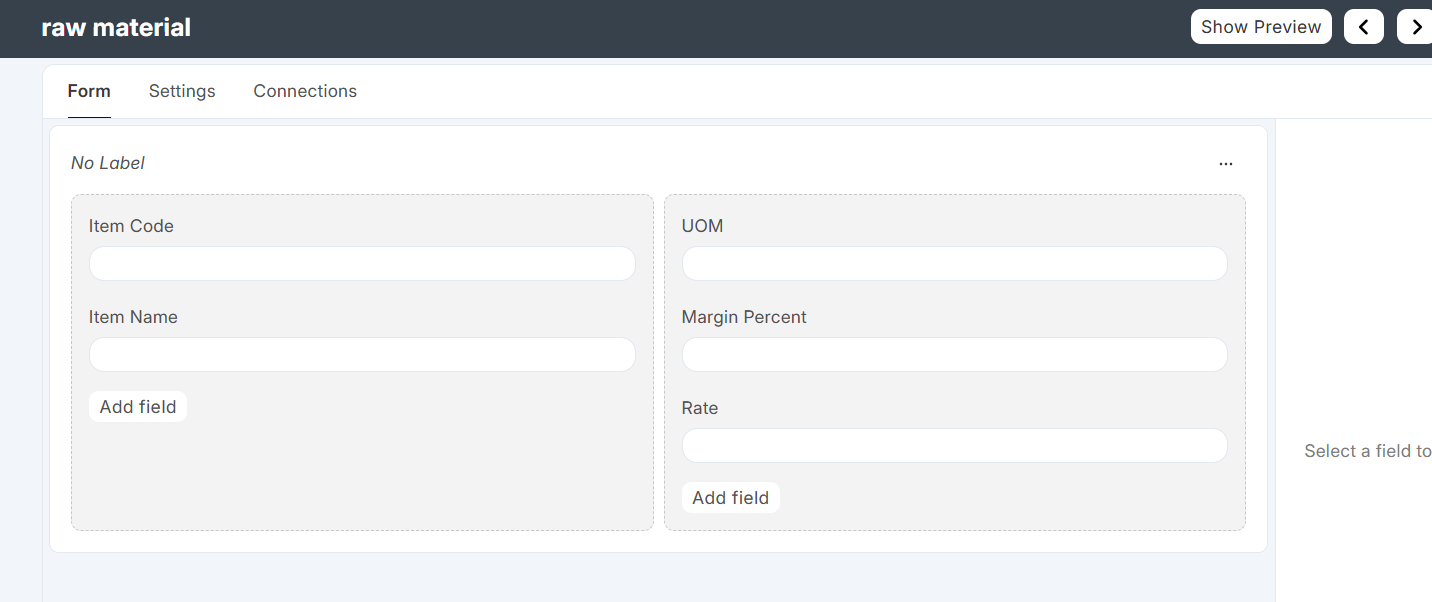The image size is (1432, 602).
Task: Open the Settings tab
Action: pyautogui.click(x=182, y=91)
